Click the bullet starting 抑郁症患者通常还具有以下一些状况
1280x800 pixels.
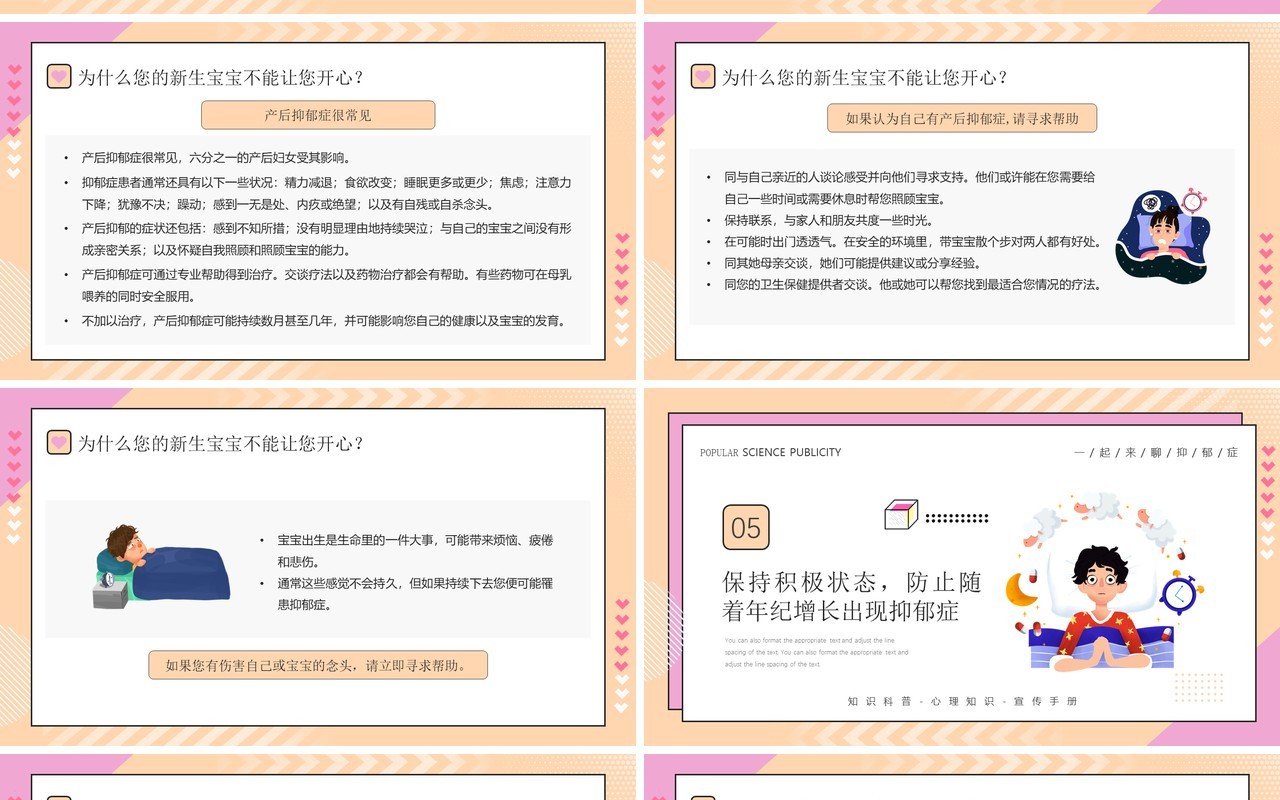pyautogui.click(x=327, y=193)
